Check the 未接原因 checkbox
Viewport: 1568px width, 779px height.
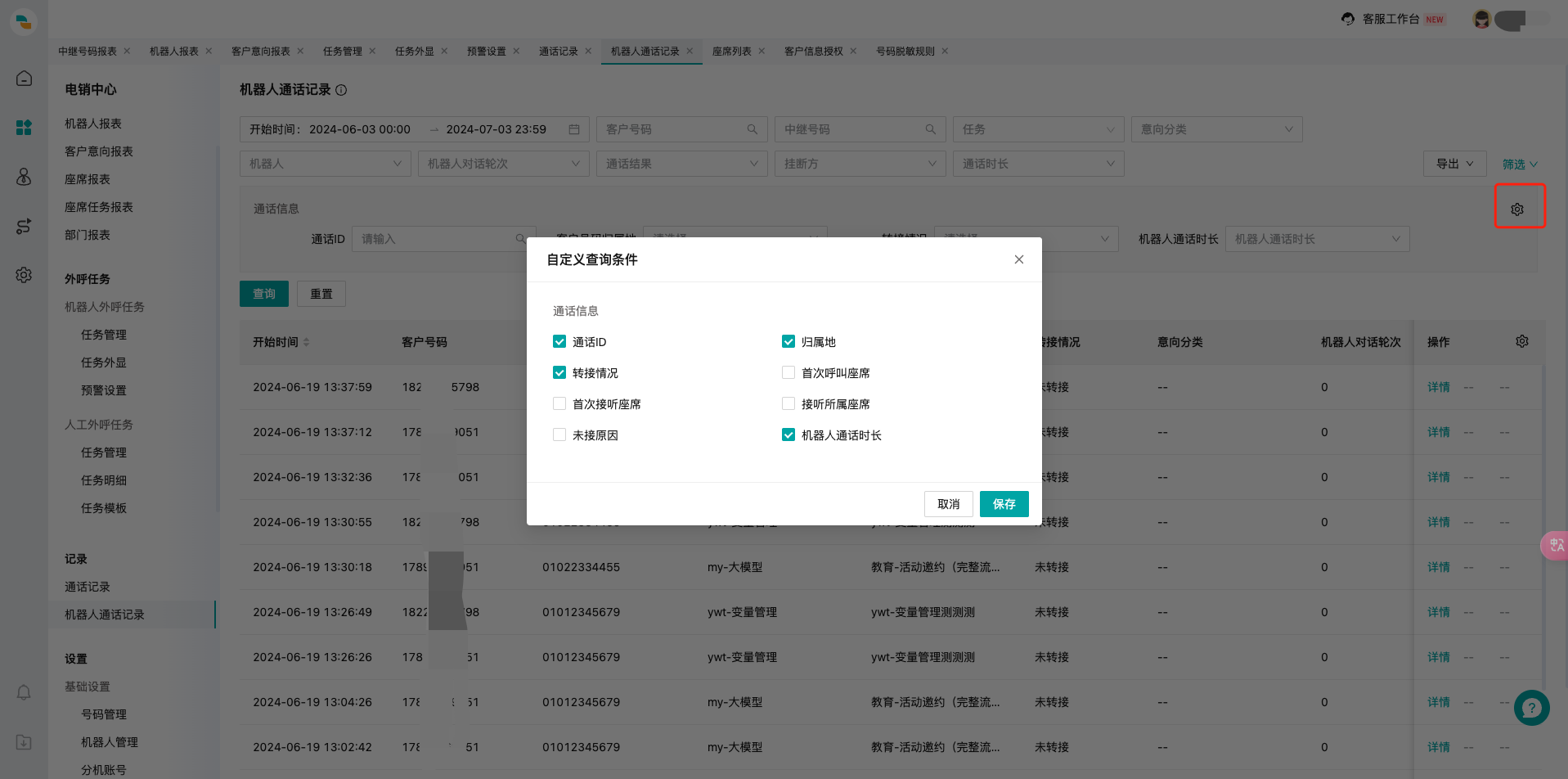pos(559,435)
